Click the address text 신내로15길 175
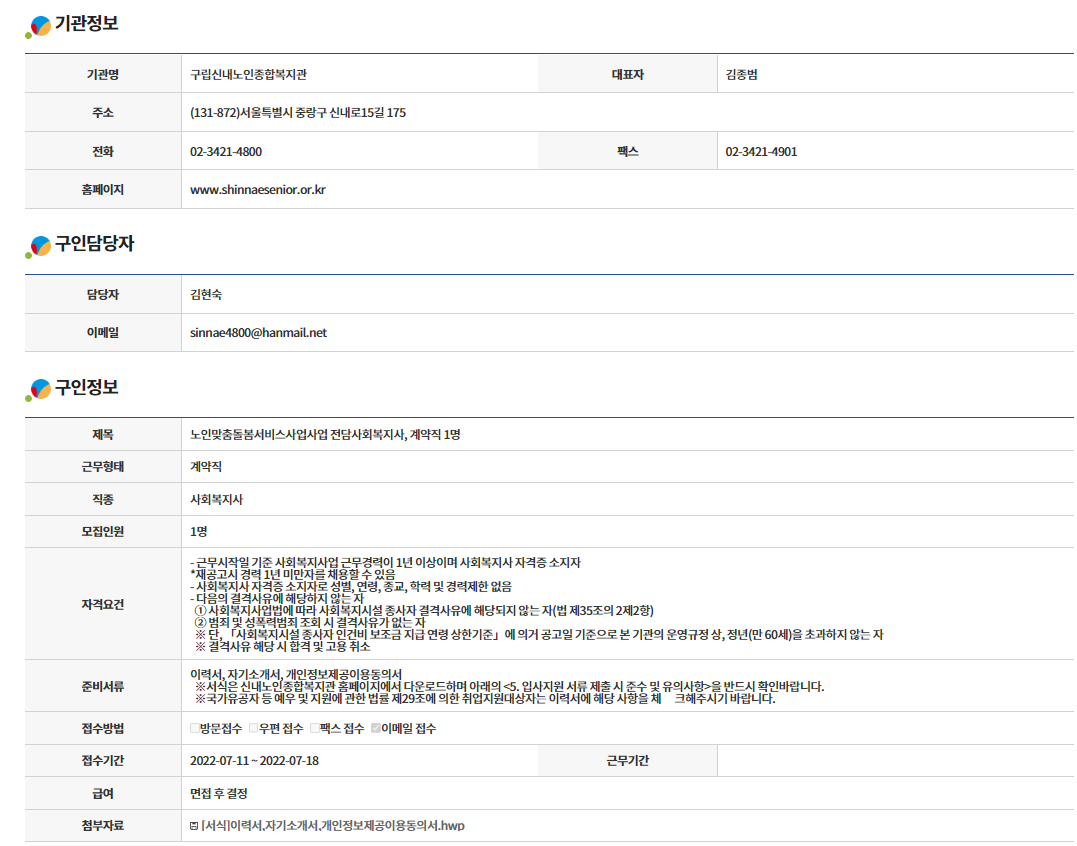 [367, 113]
